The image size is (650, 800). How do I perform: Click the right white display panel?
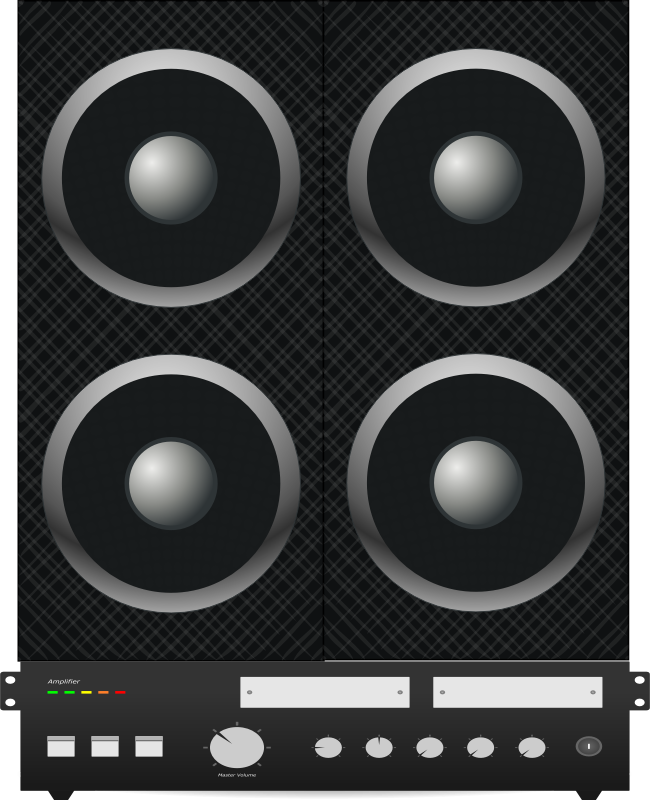point(517,692)
